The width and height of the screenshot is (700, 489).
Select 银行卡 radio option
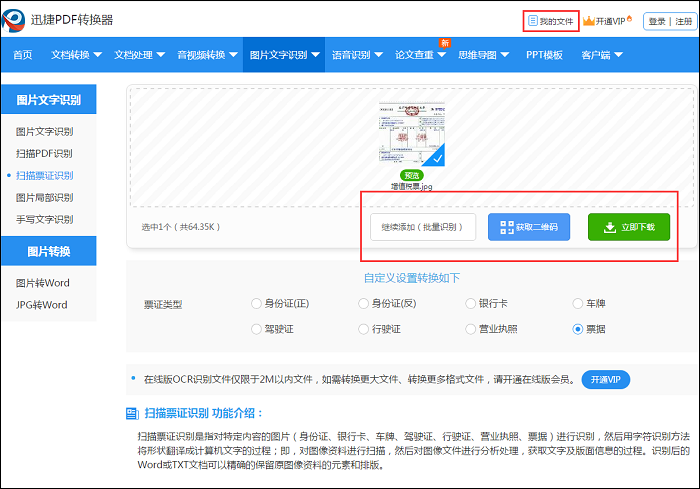click(470, 303)
